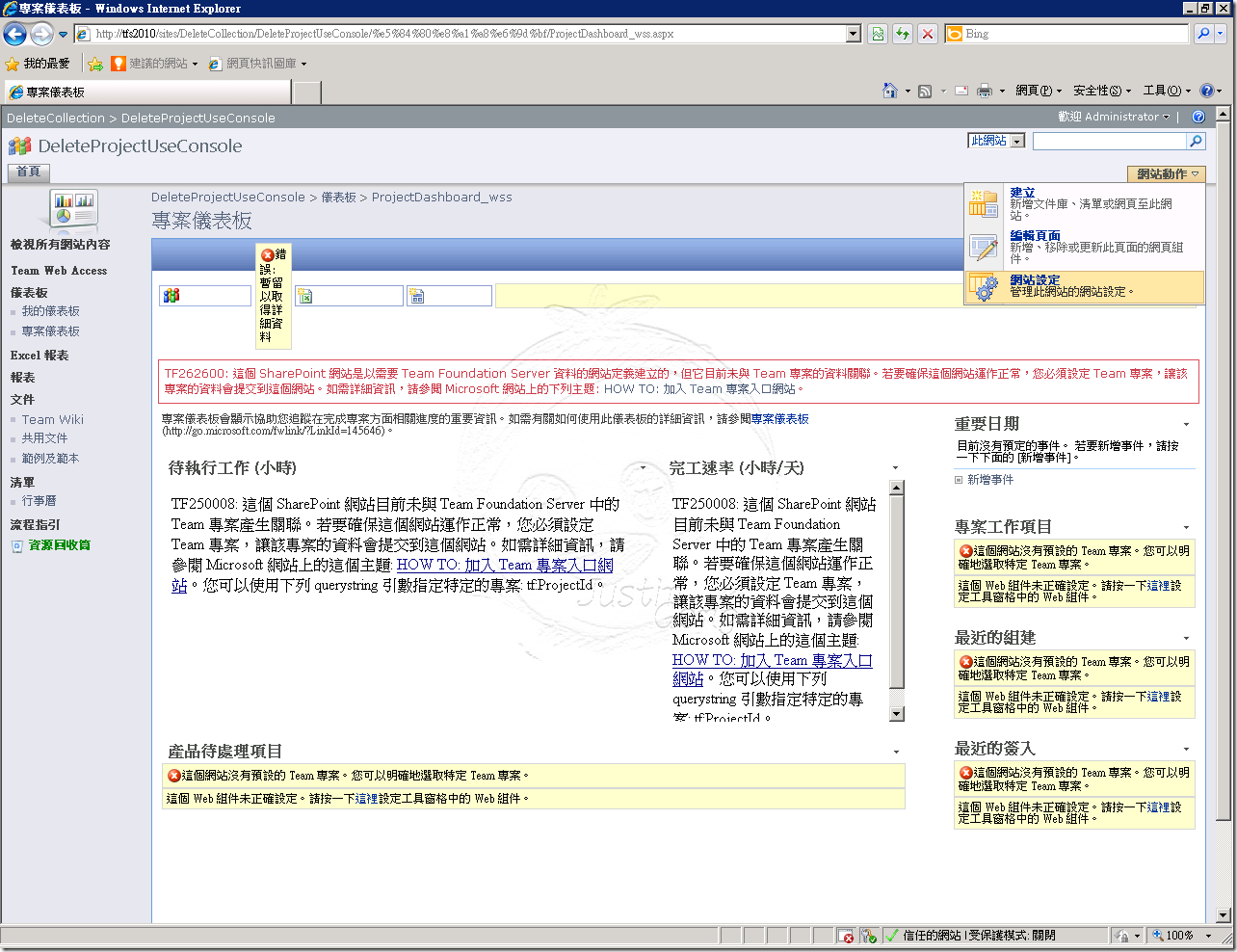Click the Add to Favorites Bar icon
The height and width of the screenshot is (952, 1237).
click(x=95, y=64)
